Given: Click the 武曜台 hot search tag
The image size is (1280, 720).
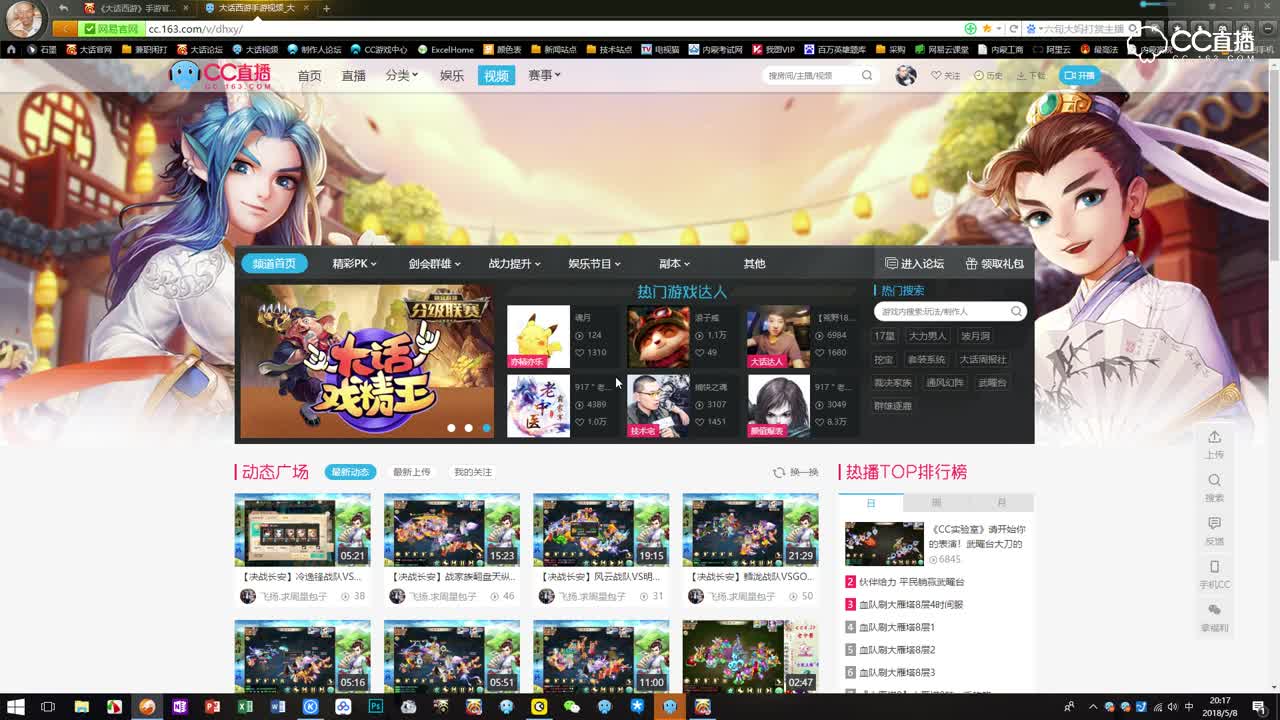Looking at the screenshot, I should click(x=992, y=382).
